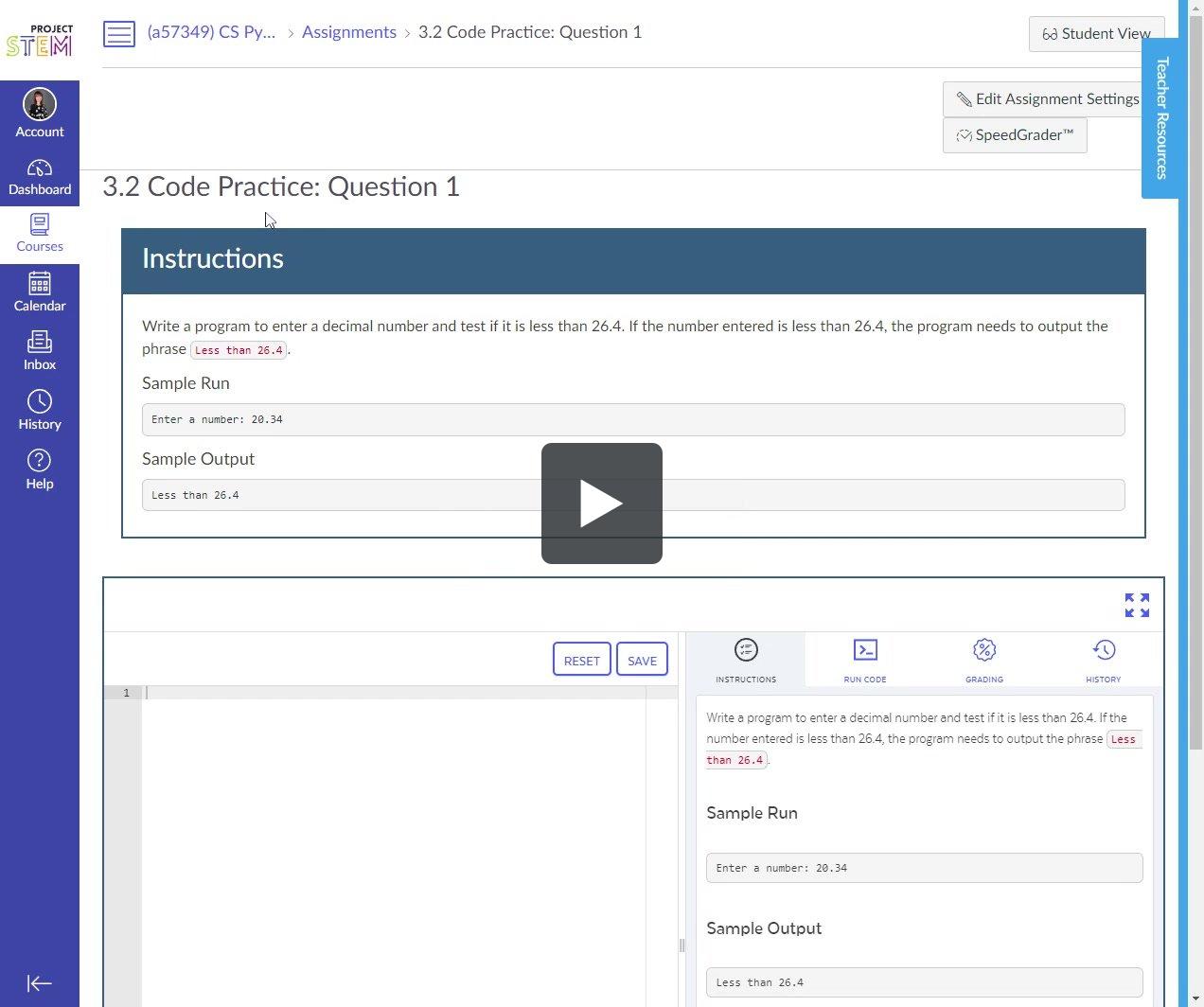Screen dimensions: 1204x1007
Task: Expand the code editor to fullscreen
Action: click(x=1136, y=605)
